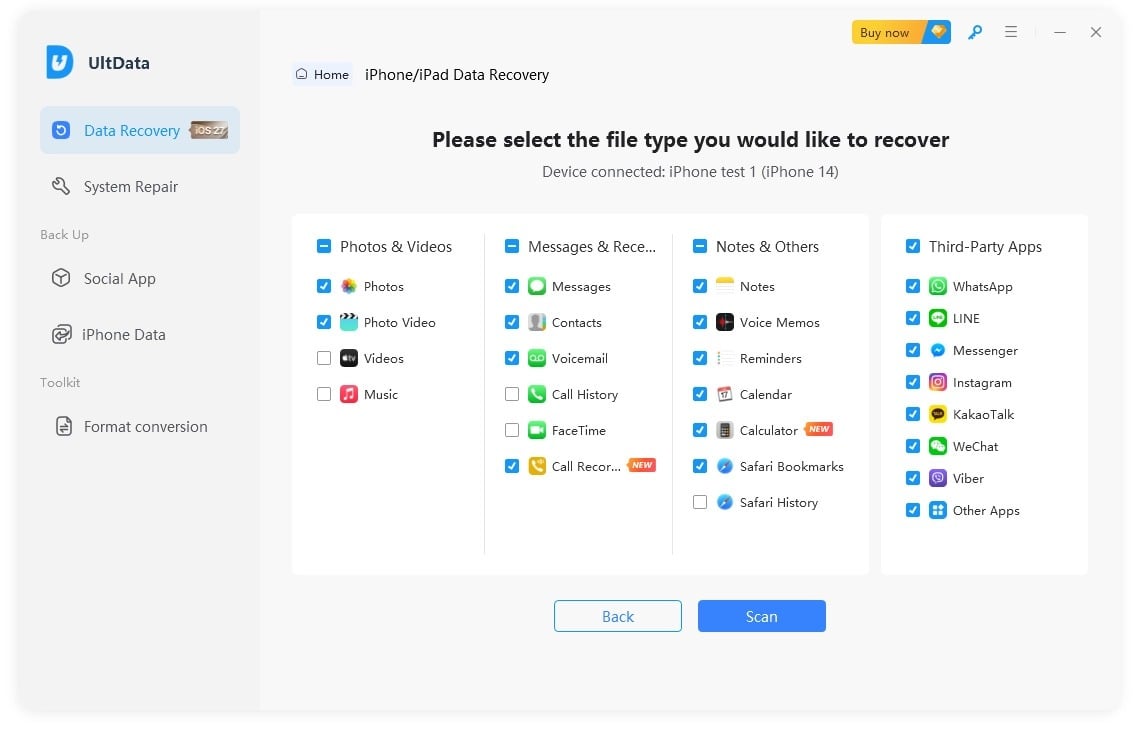Viewport: 1140px width, 729px height.
Task: Click the Photos app icon
Action: pyautogui.click(x=349, y=286)
